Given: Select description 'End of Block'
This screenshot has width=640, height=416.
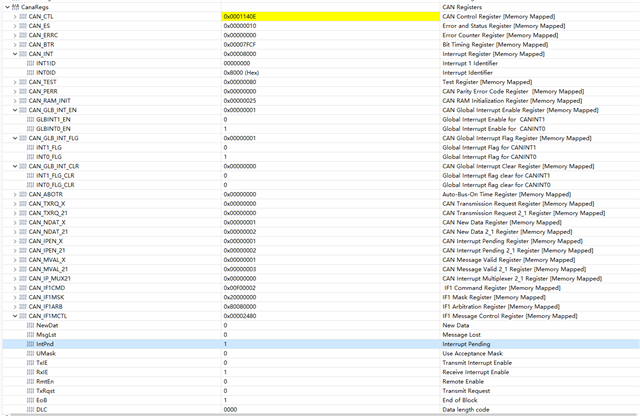Looking at the screenshot, I should tap(460, 400).
